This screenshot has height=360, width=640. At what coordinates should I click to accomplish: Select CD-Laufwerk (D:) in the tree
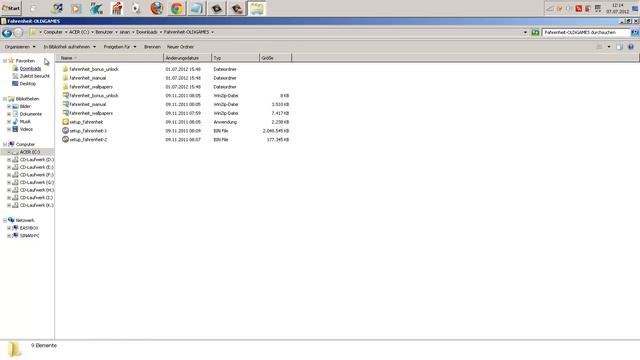(x=36, y=160)
